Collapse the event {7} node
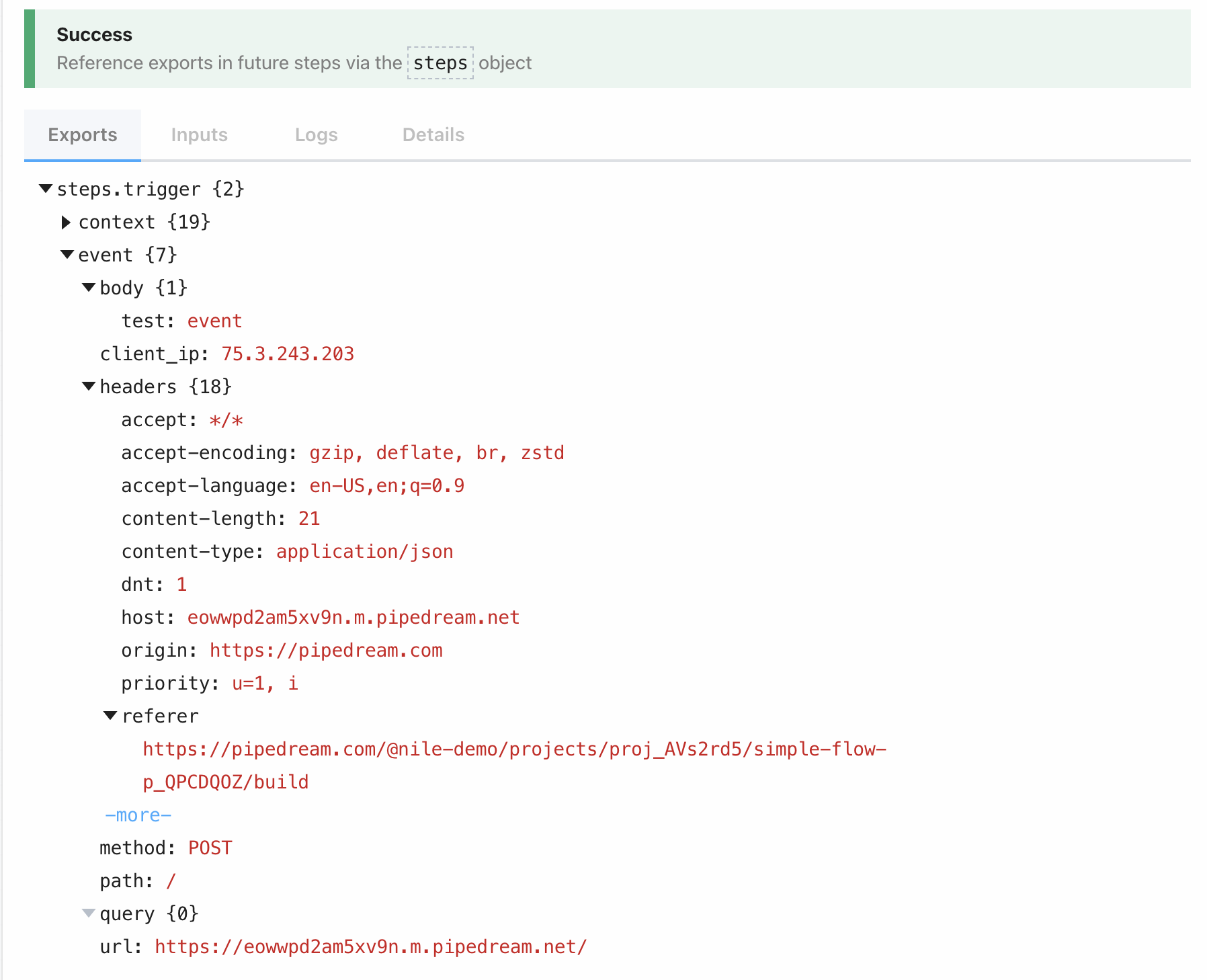Image resolution: width=1207 pixels, height=980 pixels. 67,255
